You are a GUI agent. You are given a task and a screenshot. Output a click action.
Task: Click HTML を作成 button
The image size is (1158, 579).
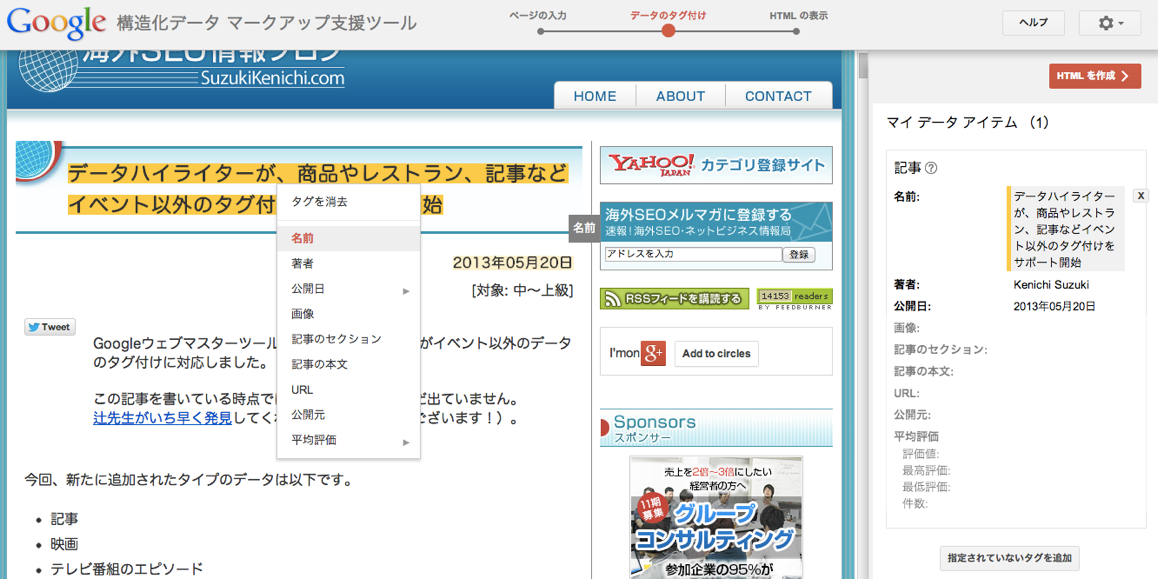click(x=1094, y=75)
